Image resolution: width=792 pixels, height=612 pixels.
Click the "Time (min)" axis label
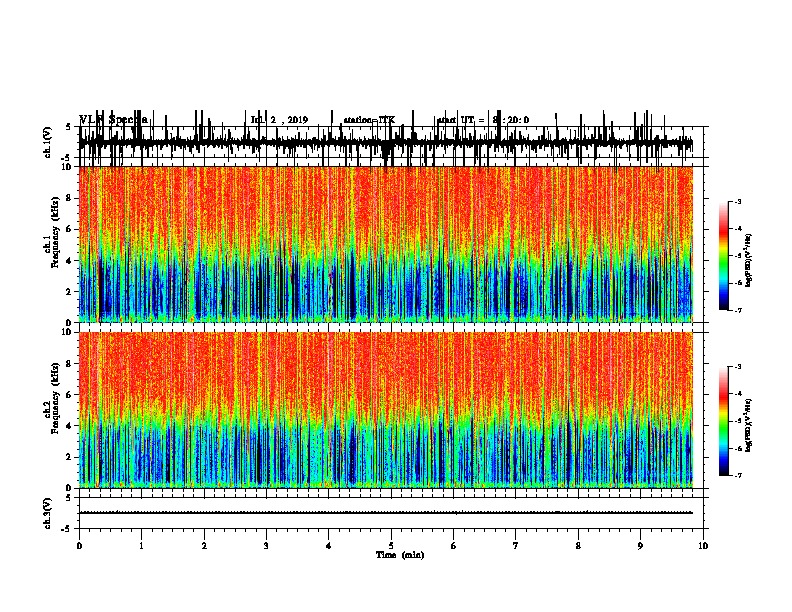point(400,555)
